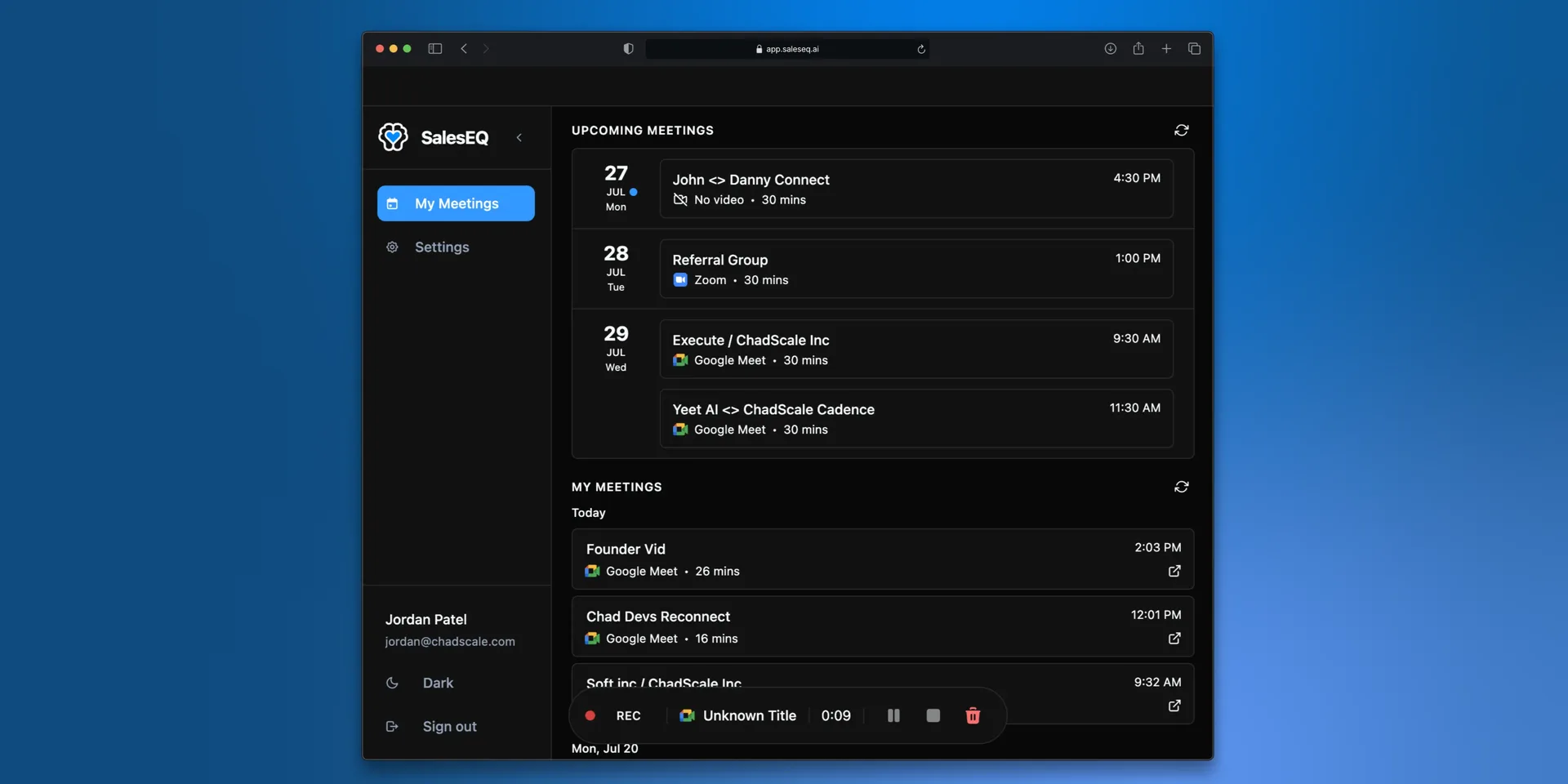
Task: Click the app.saleseq.ai address bar
Action: [x=787, y=49]
